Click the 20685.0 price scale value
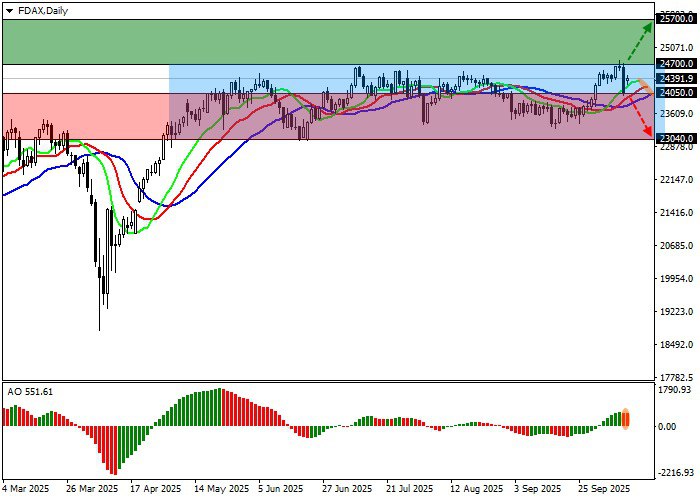 (676, 246)
